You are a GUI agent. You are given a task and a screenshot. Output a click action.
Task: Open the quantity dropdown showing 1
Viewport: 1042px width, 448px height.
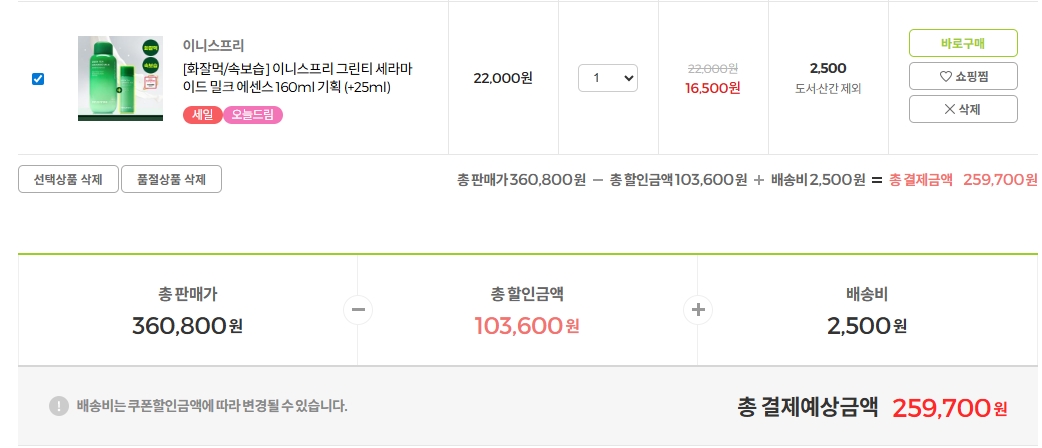point(608,78)
